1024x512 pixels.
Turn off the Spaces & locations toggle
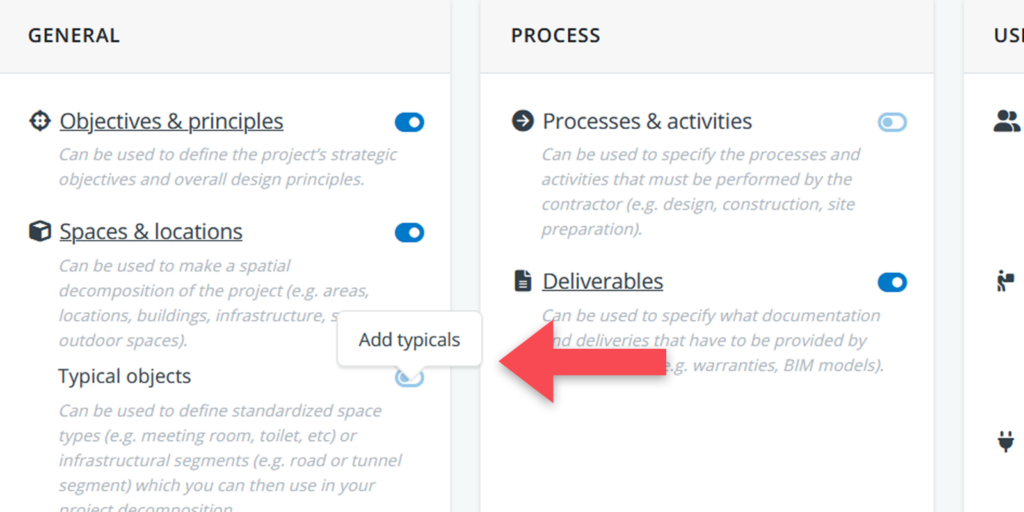click(409, 233)
